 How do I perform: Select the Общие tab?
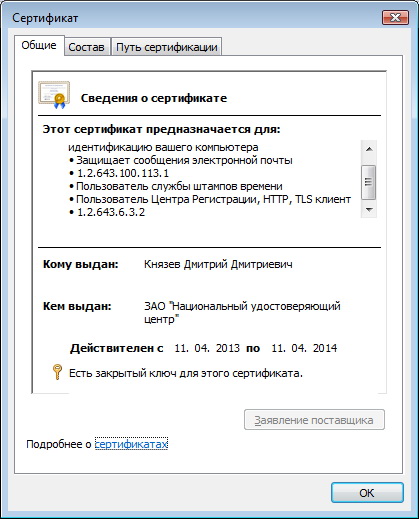(39, 45)
